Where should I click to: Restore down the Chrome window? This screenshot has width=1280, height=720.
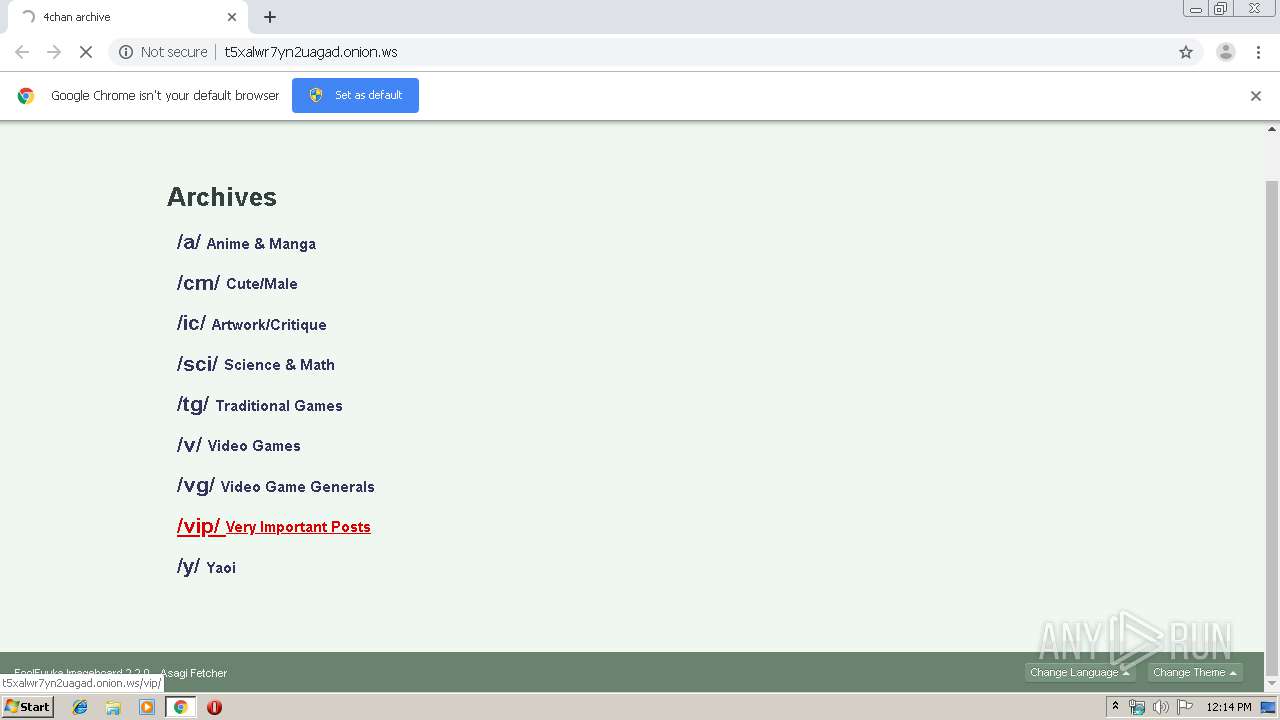[x=1221, y=9]
